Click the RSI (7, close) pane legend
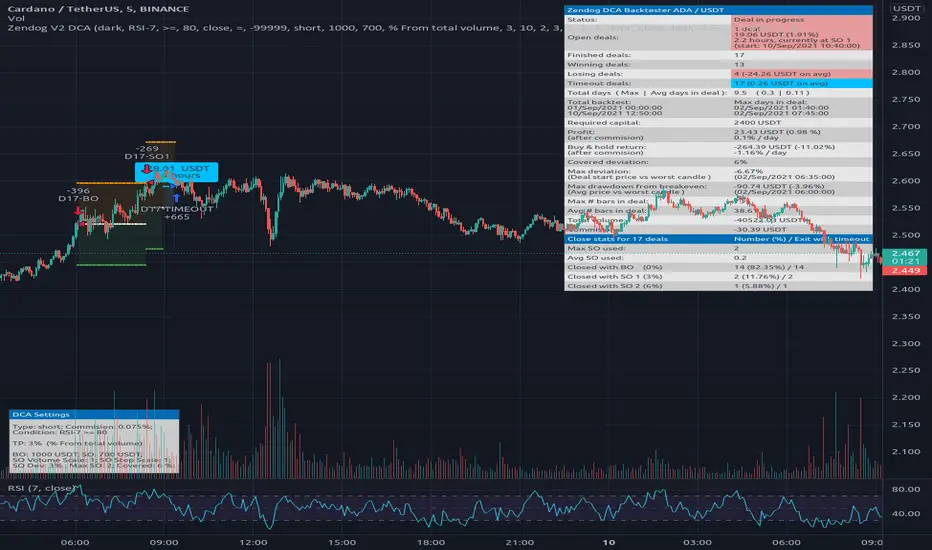This screenshot has width=932, height=550. [x=32, y=490]
